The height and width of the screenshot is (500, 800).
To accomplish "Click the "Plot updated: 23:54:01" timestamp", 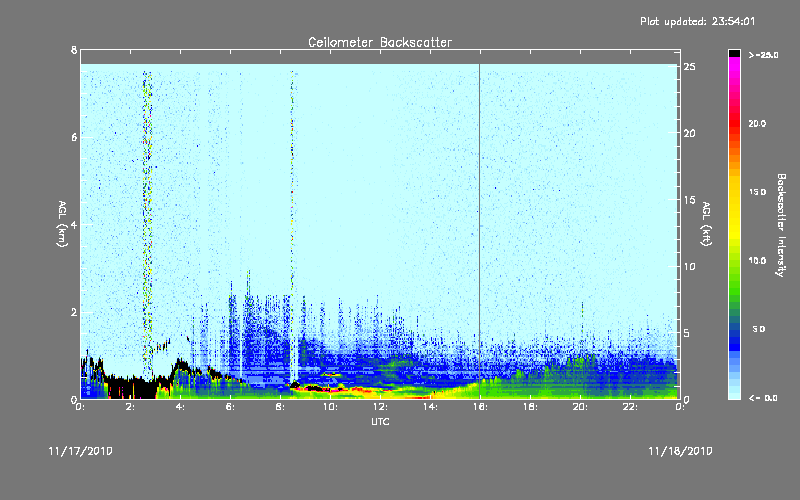I will click(x=697, y=21).
